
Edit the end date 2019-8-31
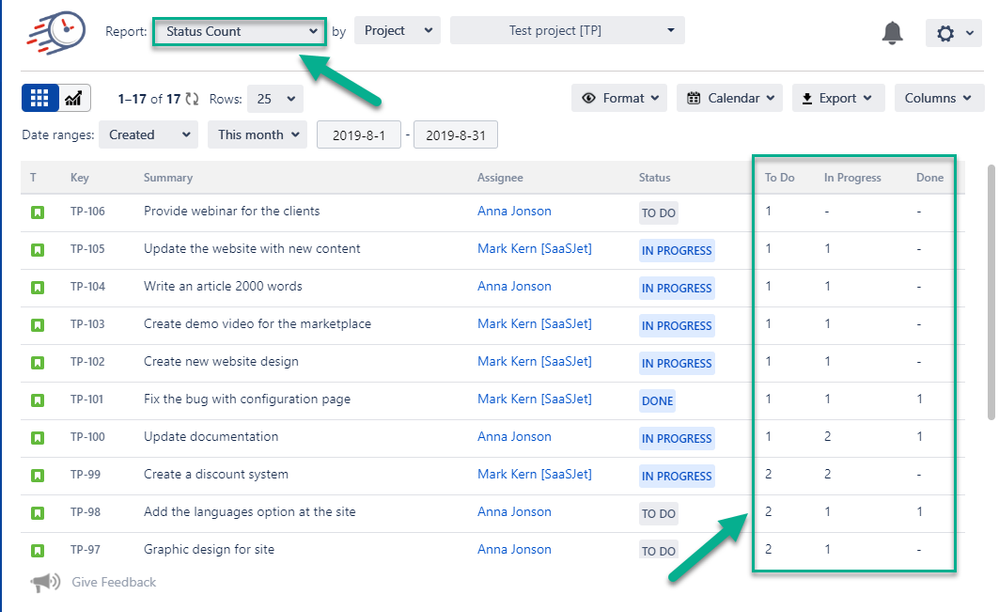coord(456,135)
